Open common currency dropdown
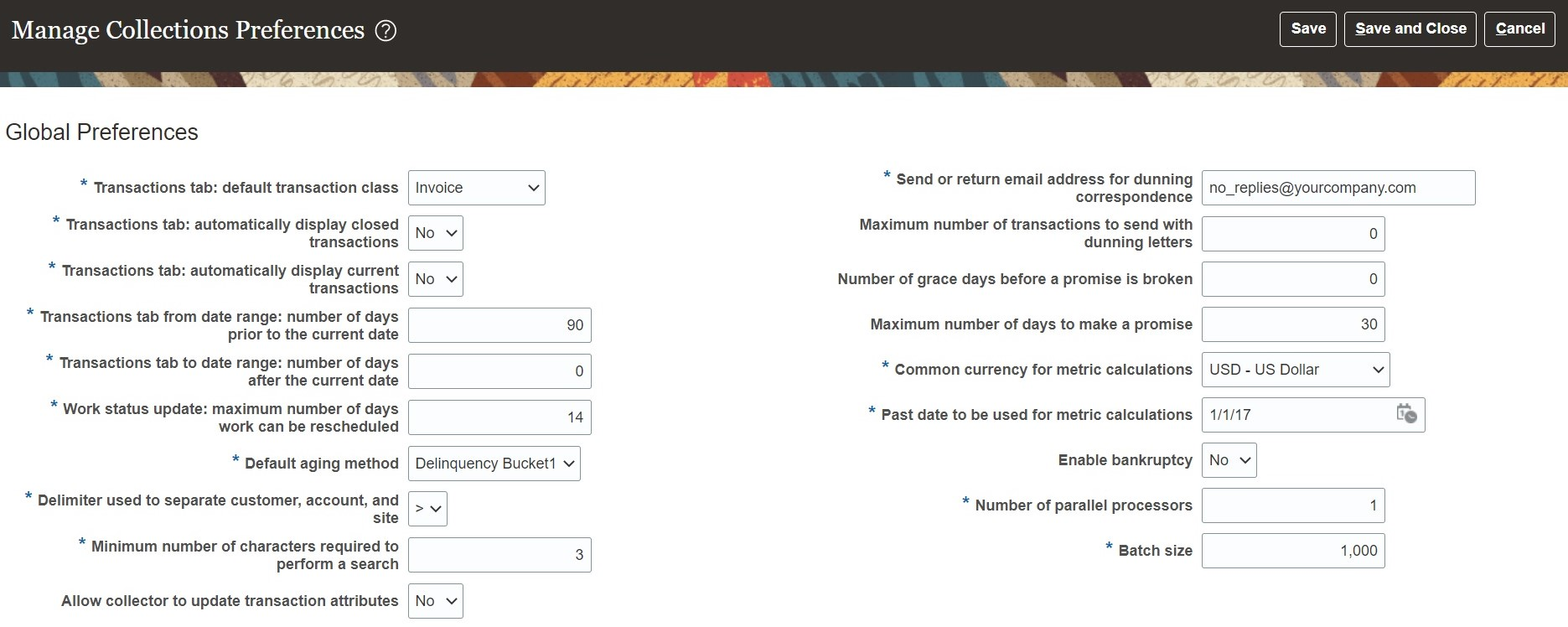The height and width of the screenshot is (627, 1568). tap(1295, 370)
